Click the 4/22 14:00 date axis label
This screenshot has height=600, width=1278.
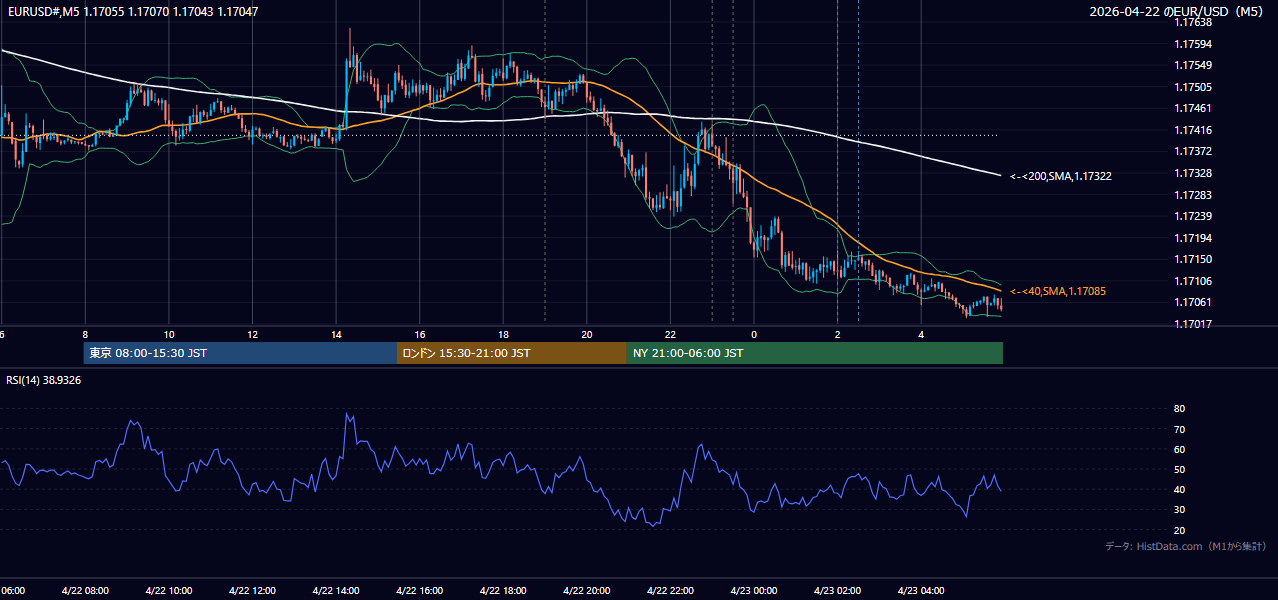[336, 591]
